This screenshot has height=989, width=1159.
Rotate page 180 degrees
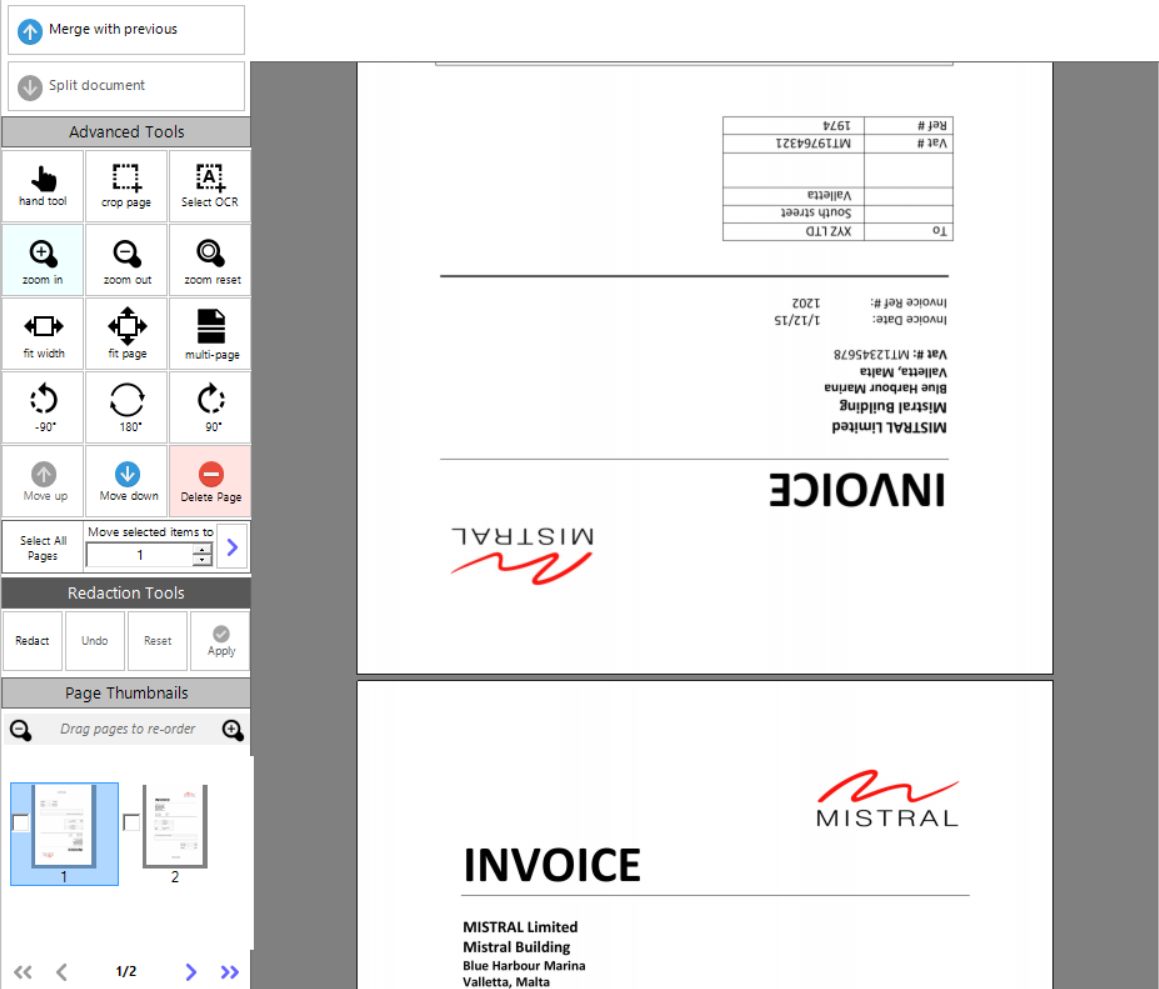click(x=127, y=407)
